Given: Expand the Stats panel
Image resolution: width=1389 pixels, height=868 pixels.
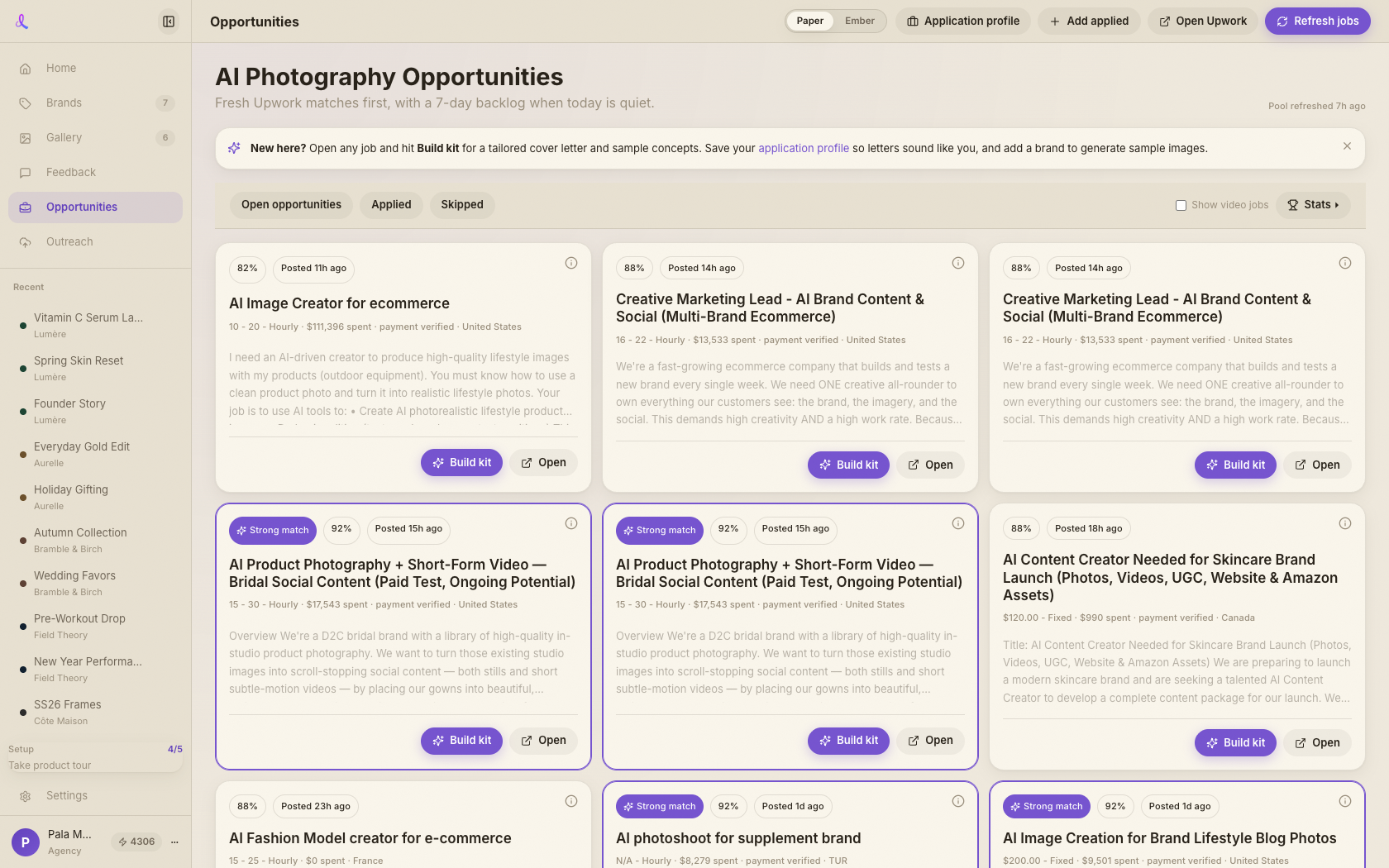Looking at the screenshot, I should 1313,205.
